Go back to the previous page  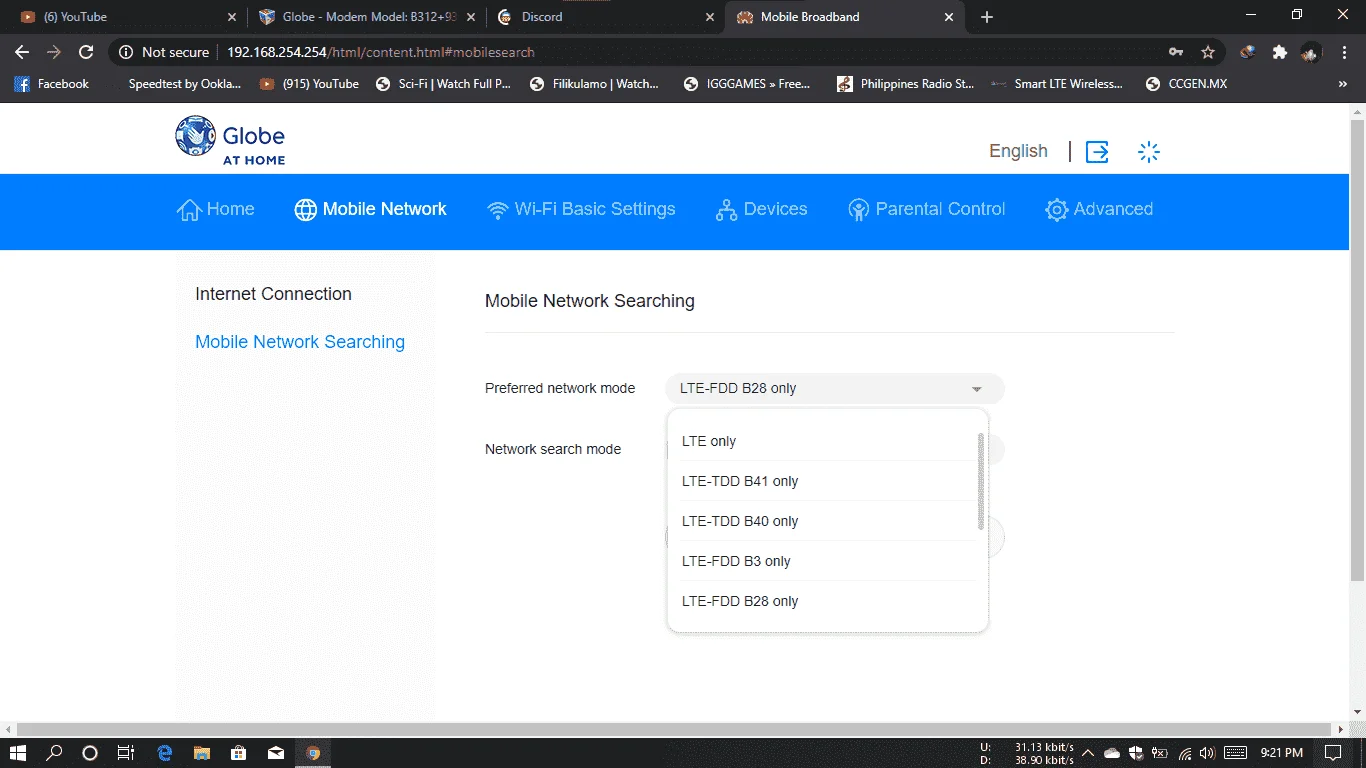click(22, 52)
